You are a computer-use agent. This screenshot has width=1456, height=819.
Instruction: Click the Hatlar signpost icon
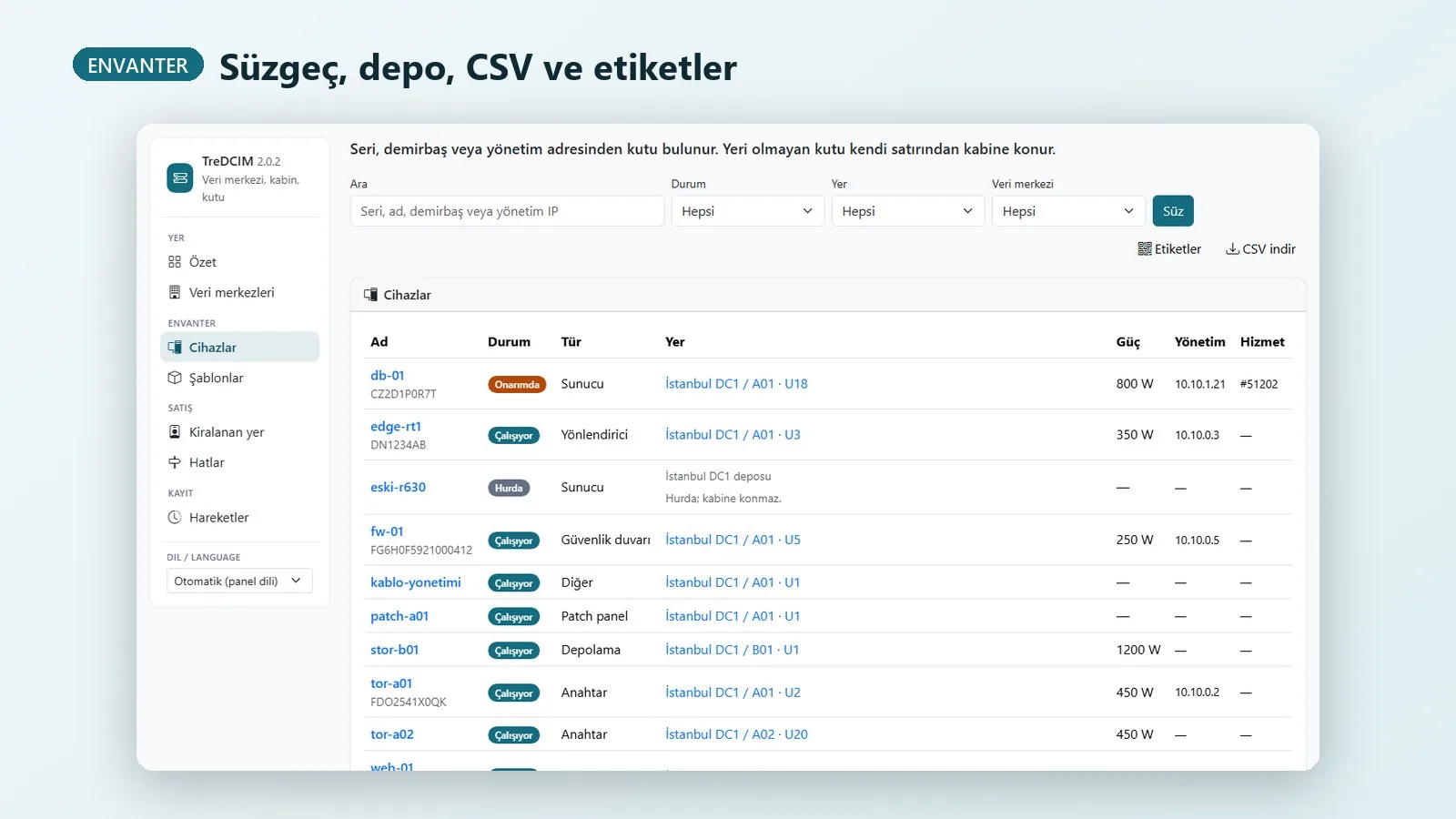click(175, 462)
